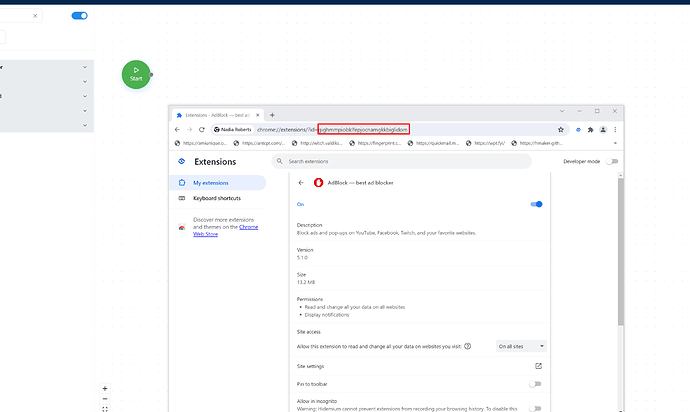
Task: Reload the extensions page
Action: (202, 129)
